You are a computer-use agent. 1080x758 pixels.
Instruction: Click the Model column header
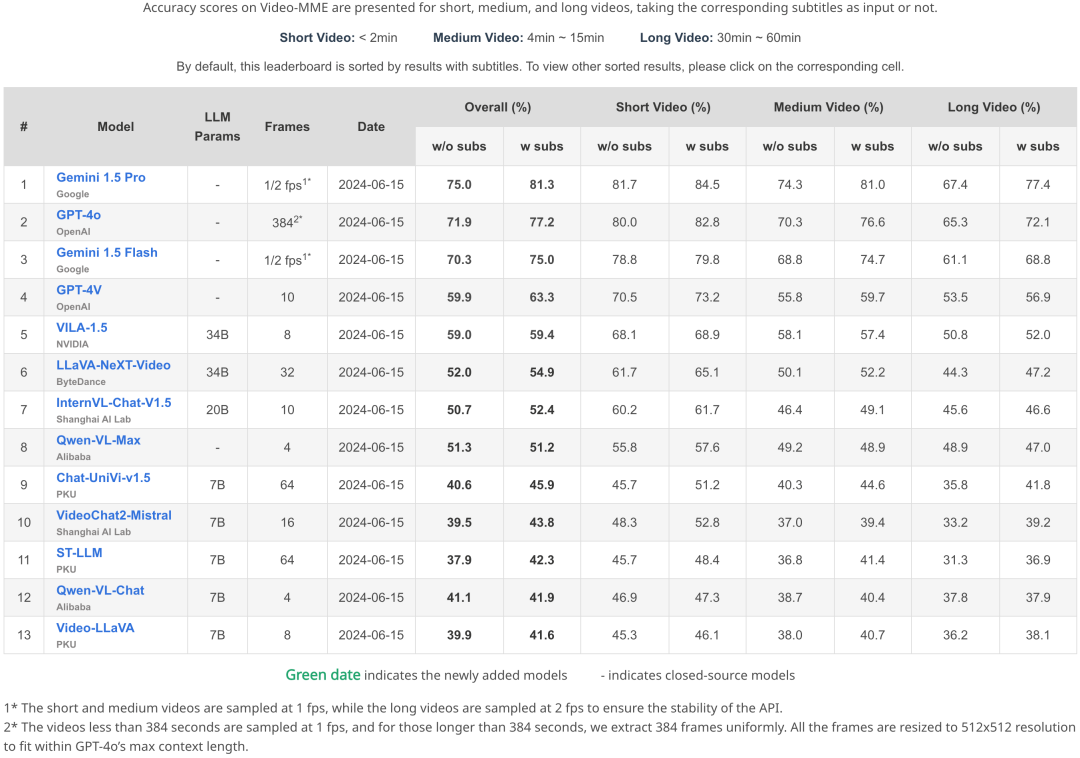click(x=116, y=127)
